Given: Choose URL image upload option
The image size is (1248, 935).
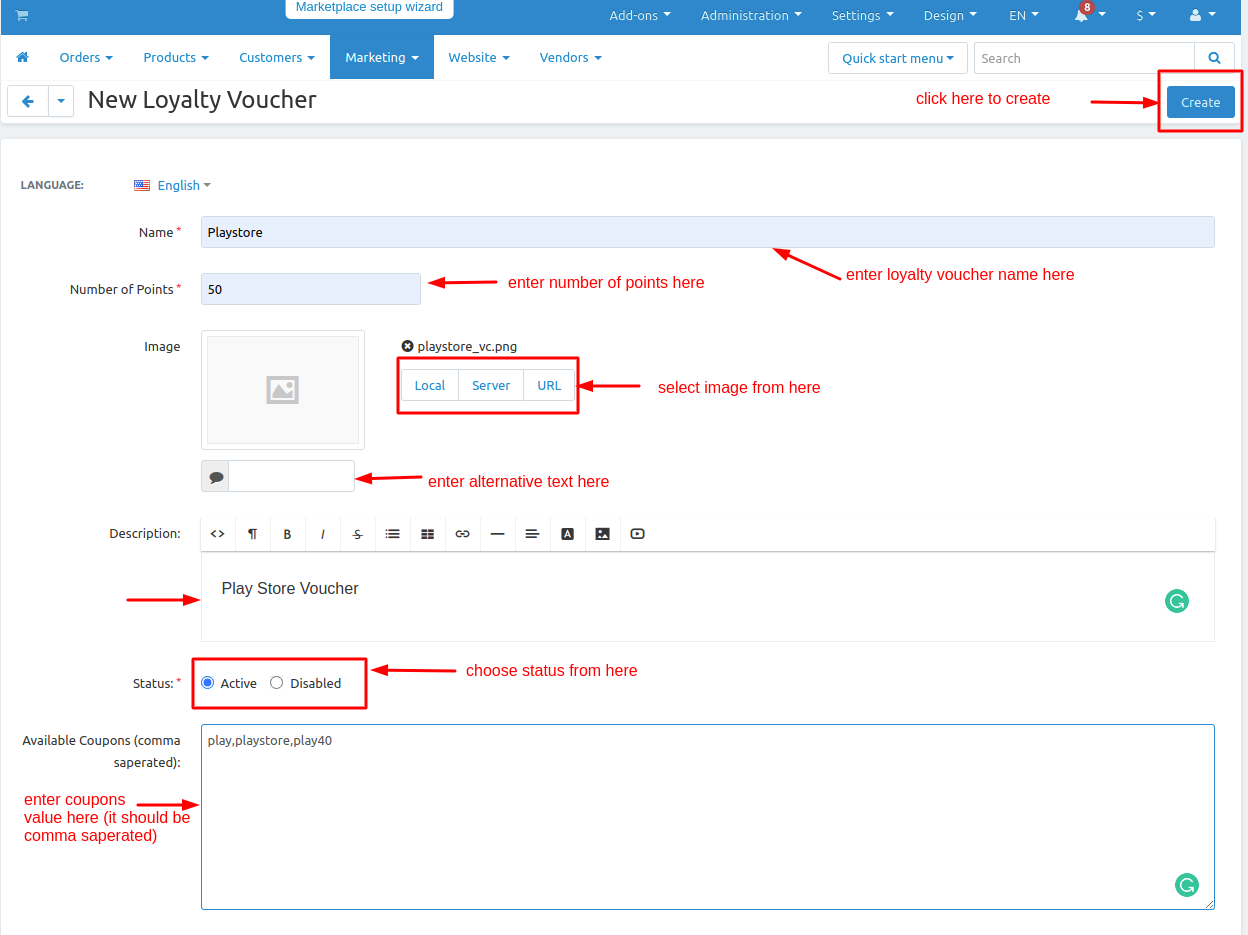Looking at the screenshot, I should (549, 385).
